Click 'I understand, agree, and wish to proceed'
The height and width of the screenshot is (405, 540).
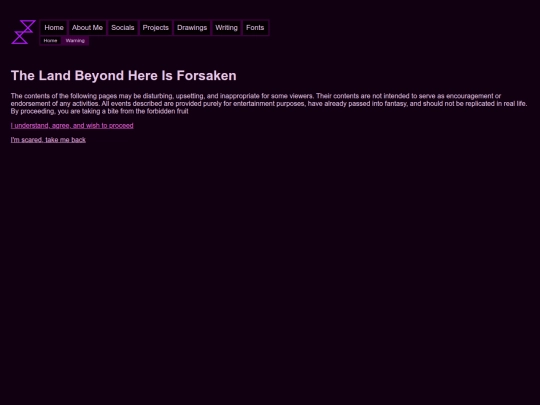point(72,126)
